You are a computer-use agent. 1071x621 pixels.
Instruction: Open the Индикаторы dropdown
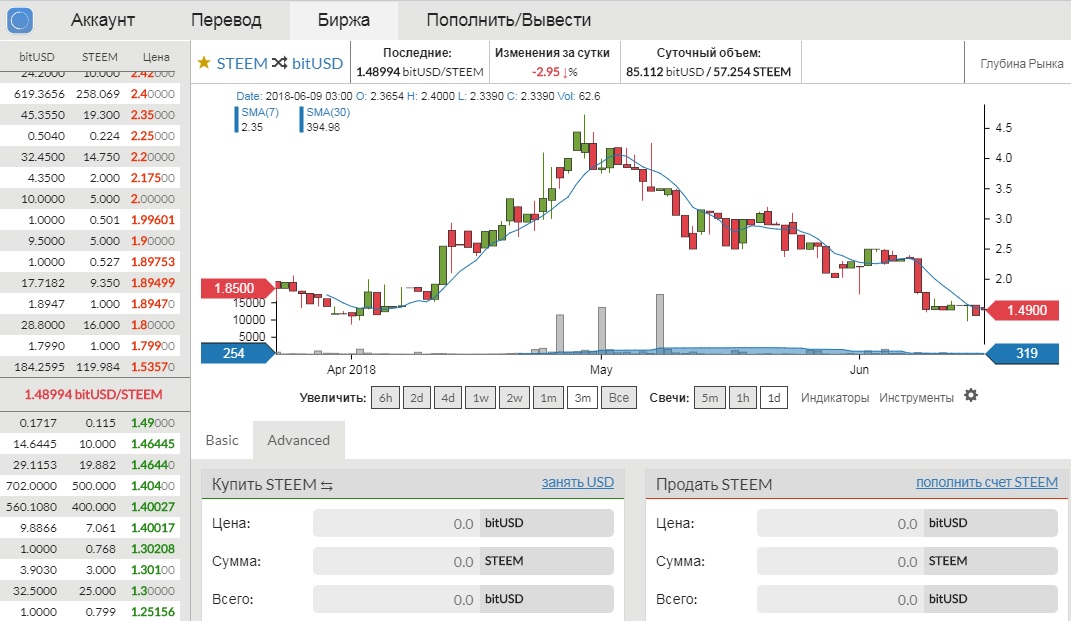[x=835, y=398]
